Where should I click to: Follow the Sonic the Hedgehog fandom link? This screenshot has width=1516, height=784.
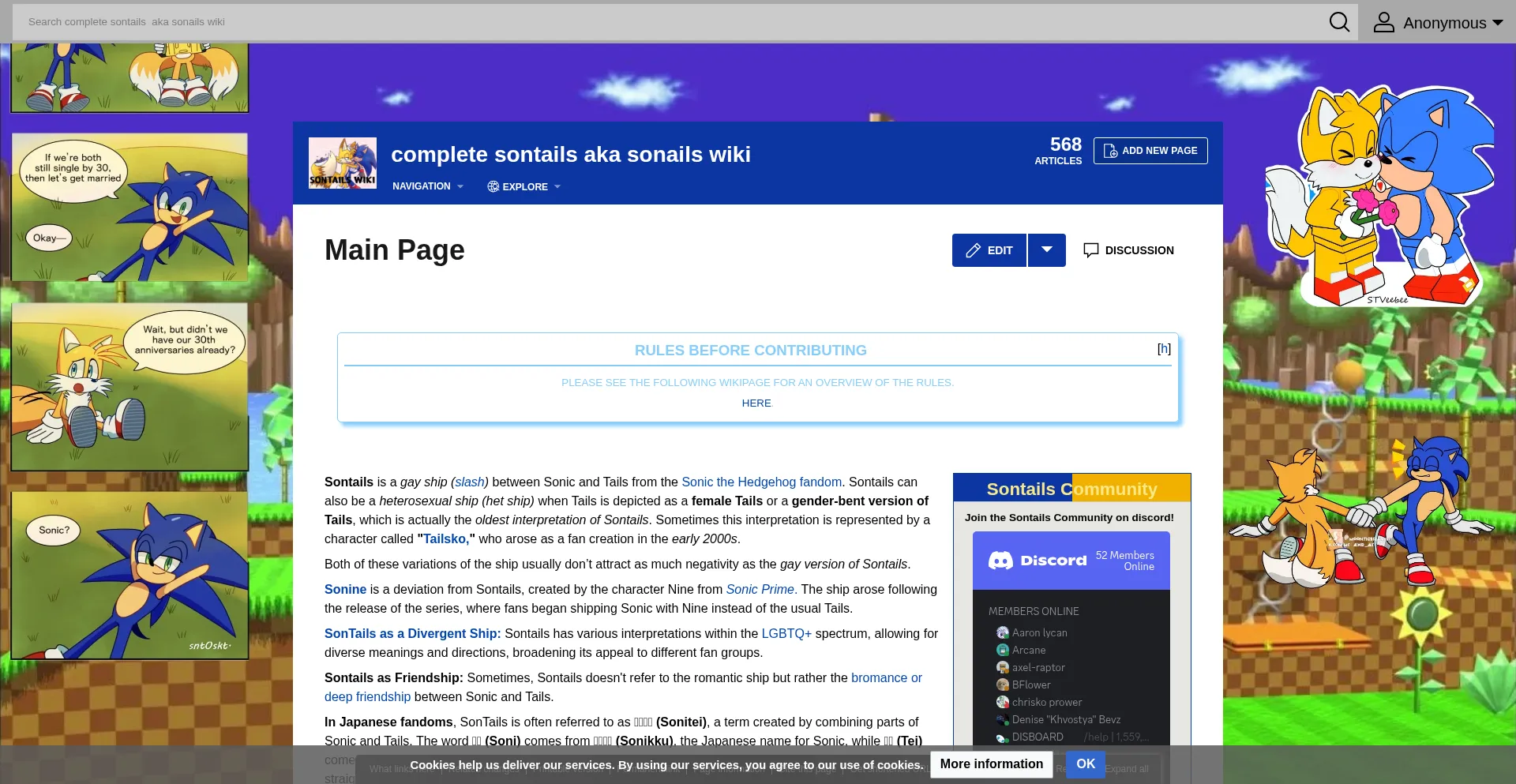(x=760, y=482)
